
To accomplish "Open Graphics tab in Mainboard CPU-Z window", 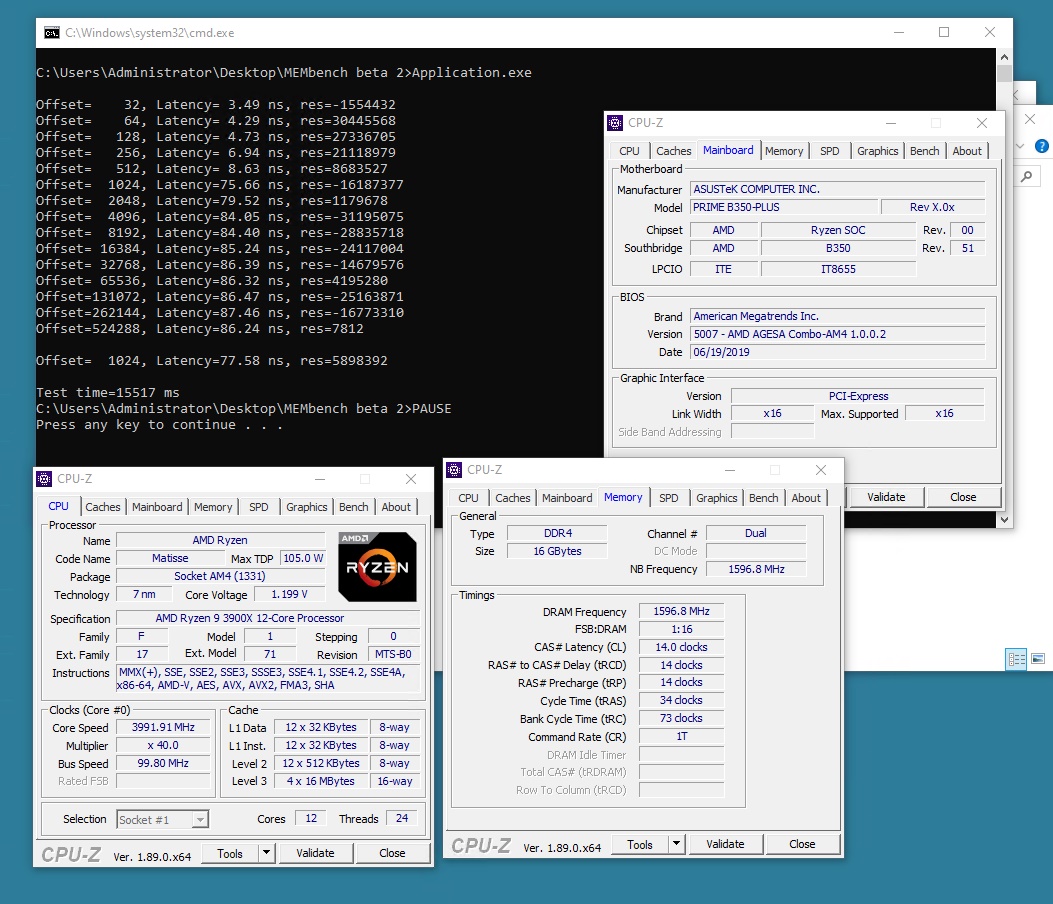I will tap(877, 151).
